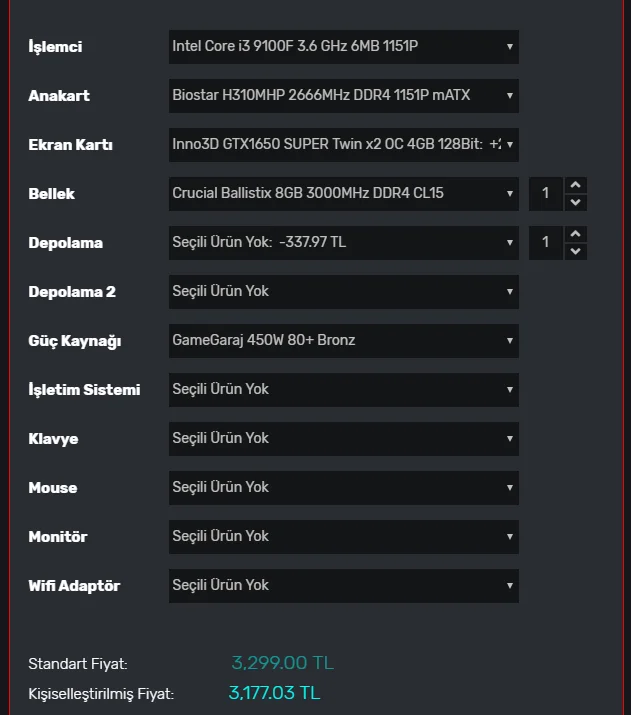This screenshot has height=715, width=631.
Task: Decrease Depolama quantity with down arrow
Action: tap(575, 251)
